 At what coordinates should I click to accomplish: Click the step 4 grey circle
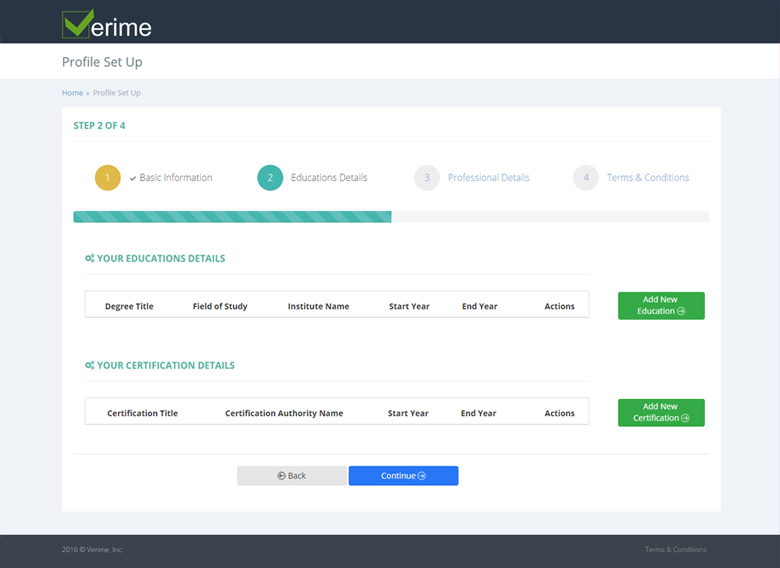(586, 178)
